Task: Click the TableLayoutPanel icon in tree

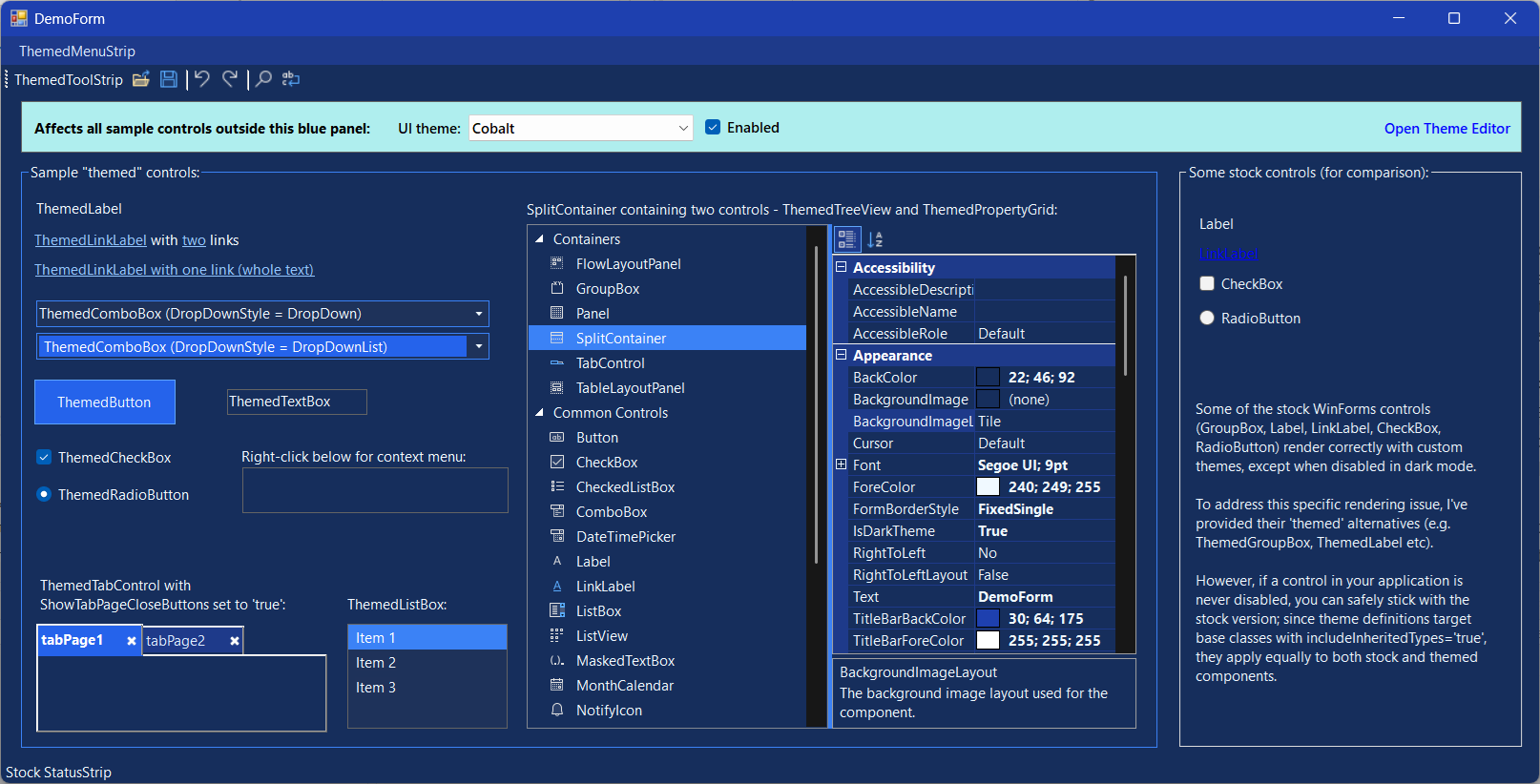Action: pyautogui.click(x=557, y=387)
